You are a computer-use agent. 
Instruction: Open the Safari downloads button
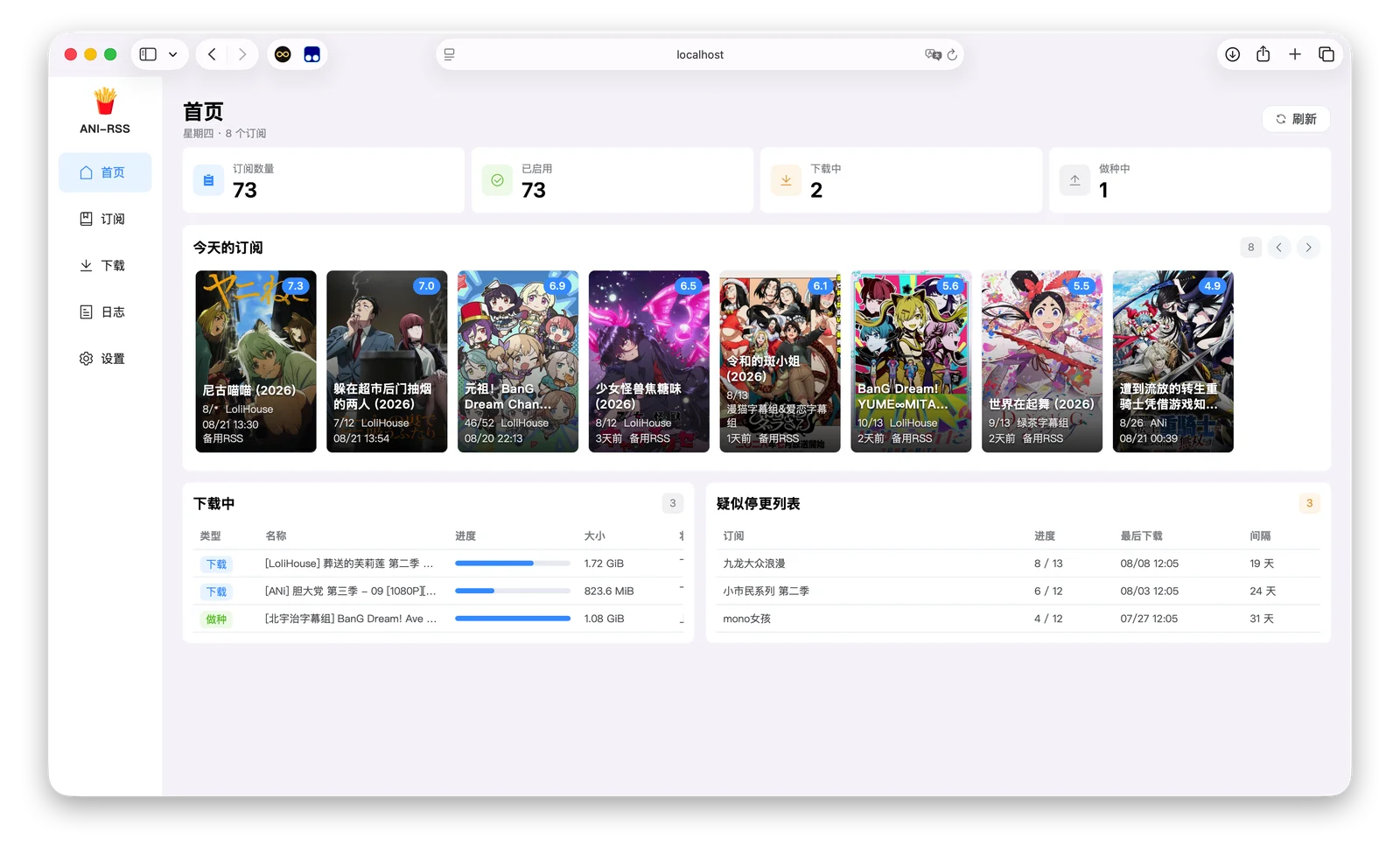[1232, 54]
